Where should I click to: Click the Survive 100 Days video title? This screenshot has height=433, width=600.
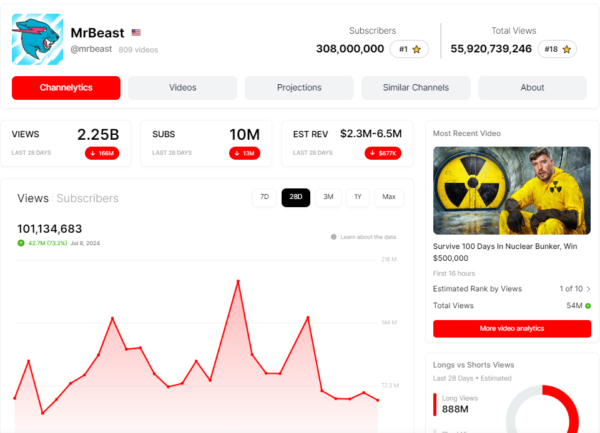tap(505, 252)
